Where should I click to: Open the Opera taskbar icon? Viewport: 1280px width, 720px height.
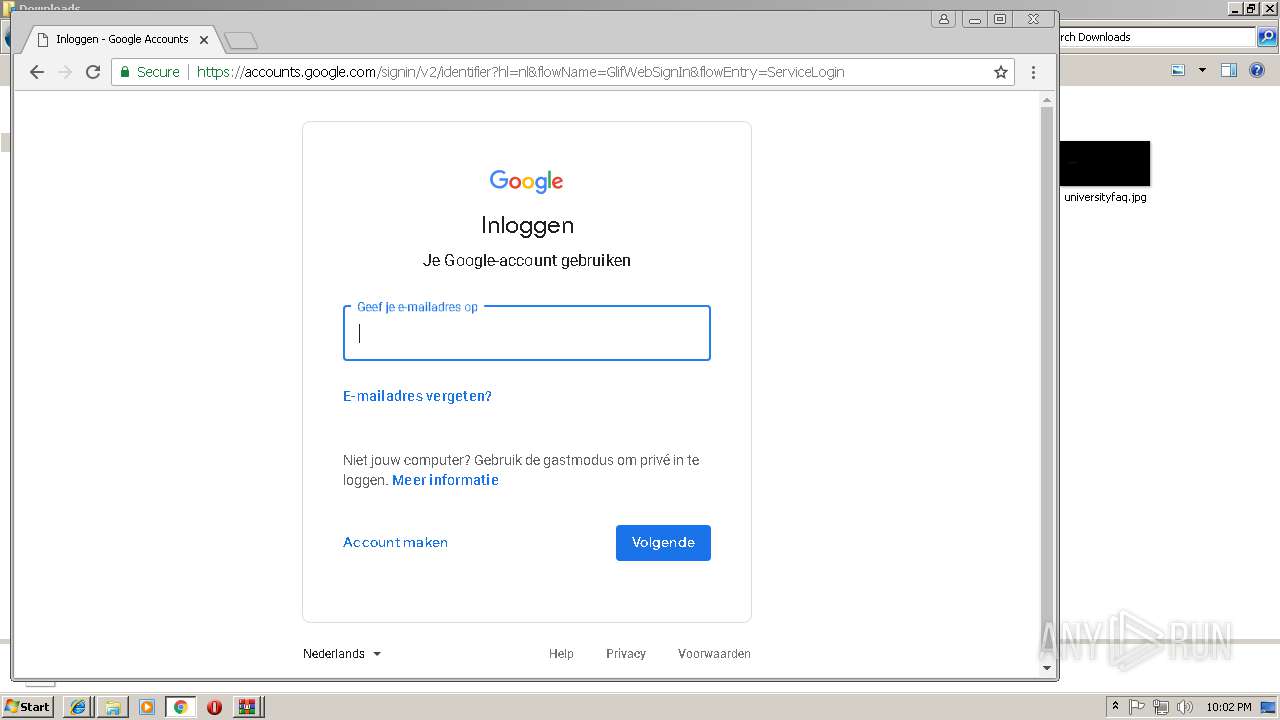point(214,707)
